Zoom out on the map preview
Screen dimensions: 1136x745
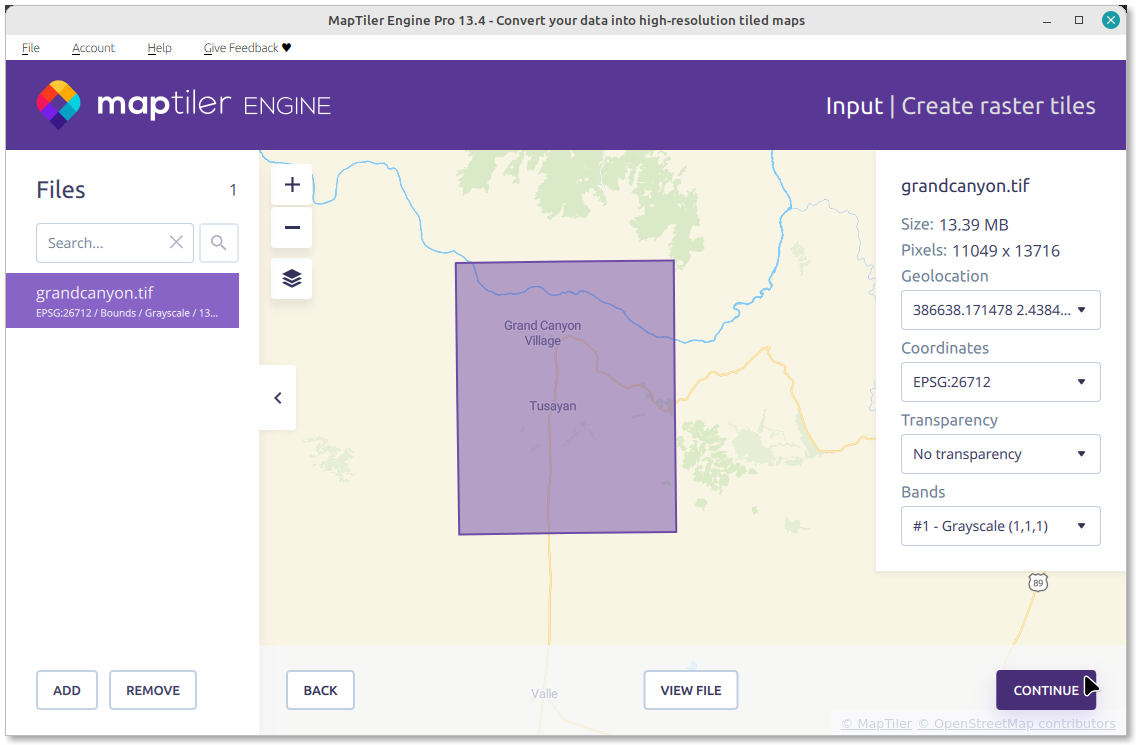click(x=292, y=228)
